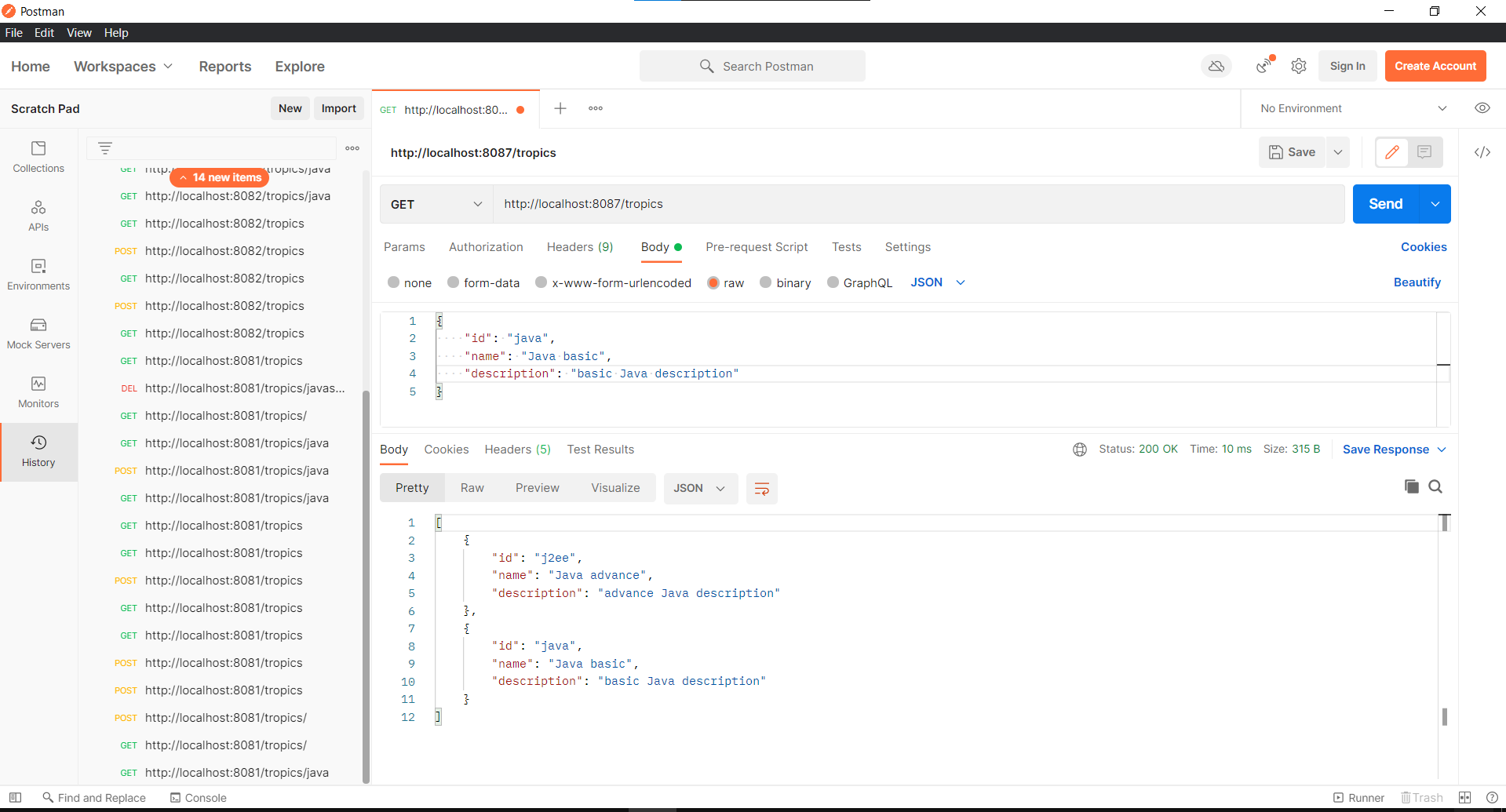The height and width of the screenshot is (812, 1506).
Task: Select x-www-form-urlencoded body type
Action: [542, 282]
